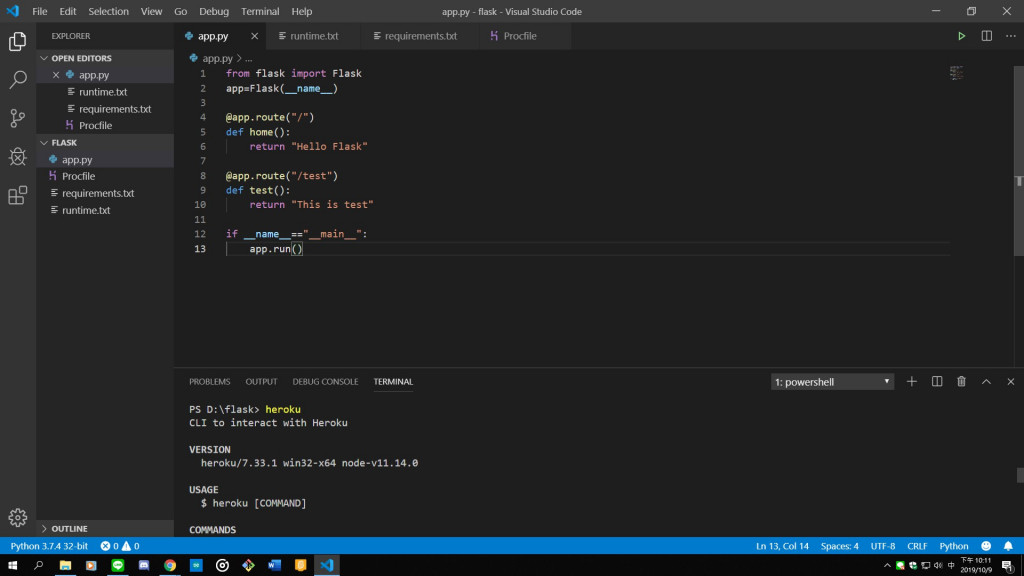Screen dimensions: 1024x576
Task: Click errors and warnings count in status bar
Action: coord(120,546)
